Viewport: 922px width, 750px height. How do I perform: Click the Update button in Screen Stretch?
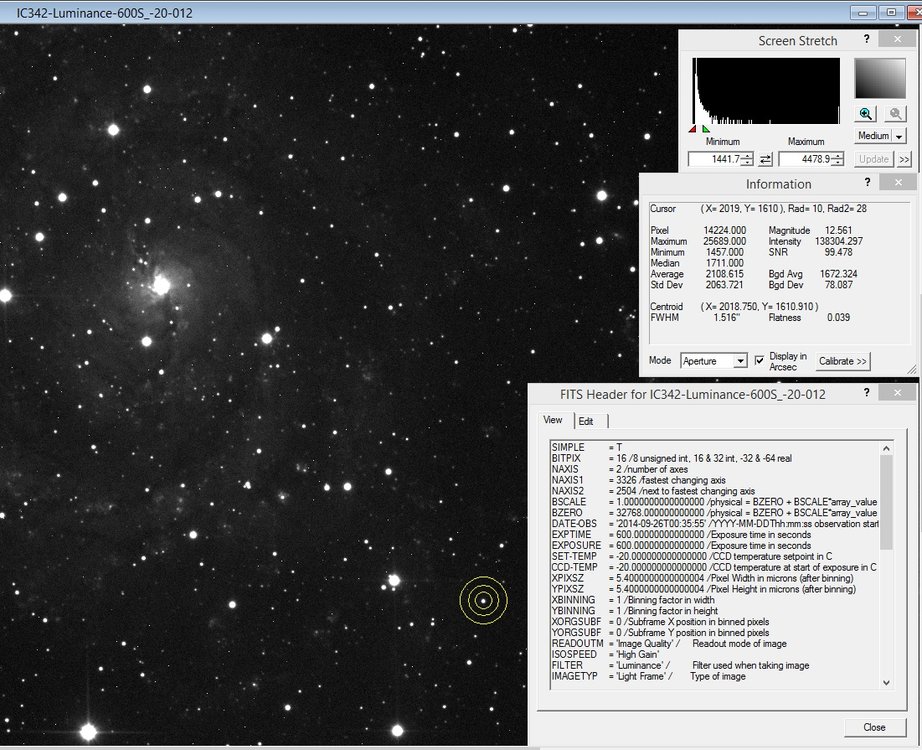pyautogui.click(x=873, y=158)
